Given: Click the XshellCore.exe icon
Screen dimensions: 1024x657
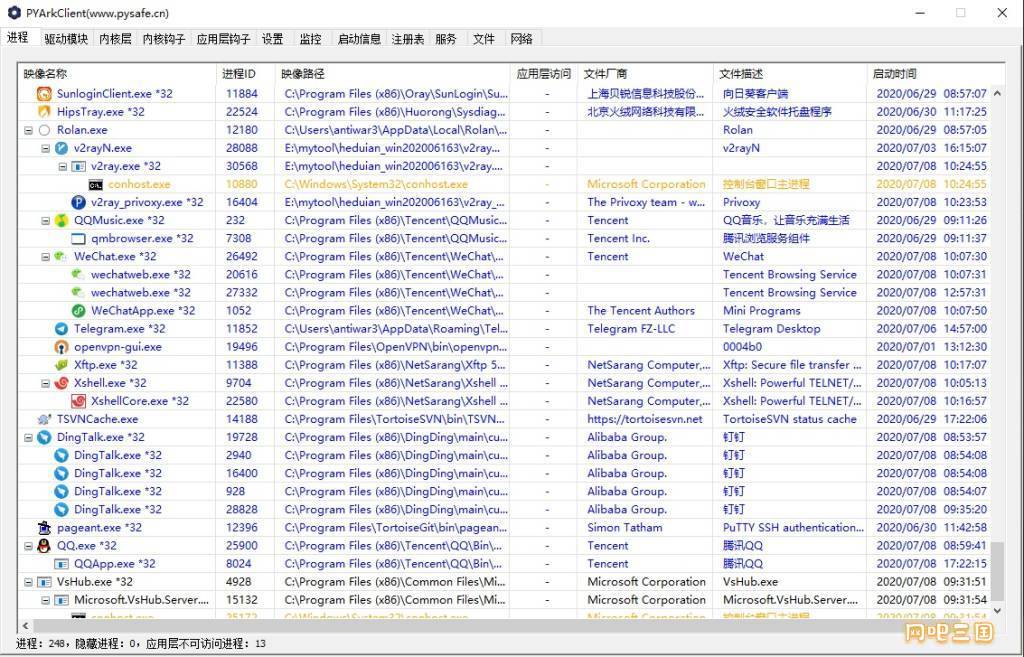Looking at the screenshot, I should tap(78, 401).
